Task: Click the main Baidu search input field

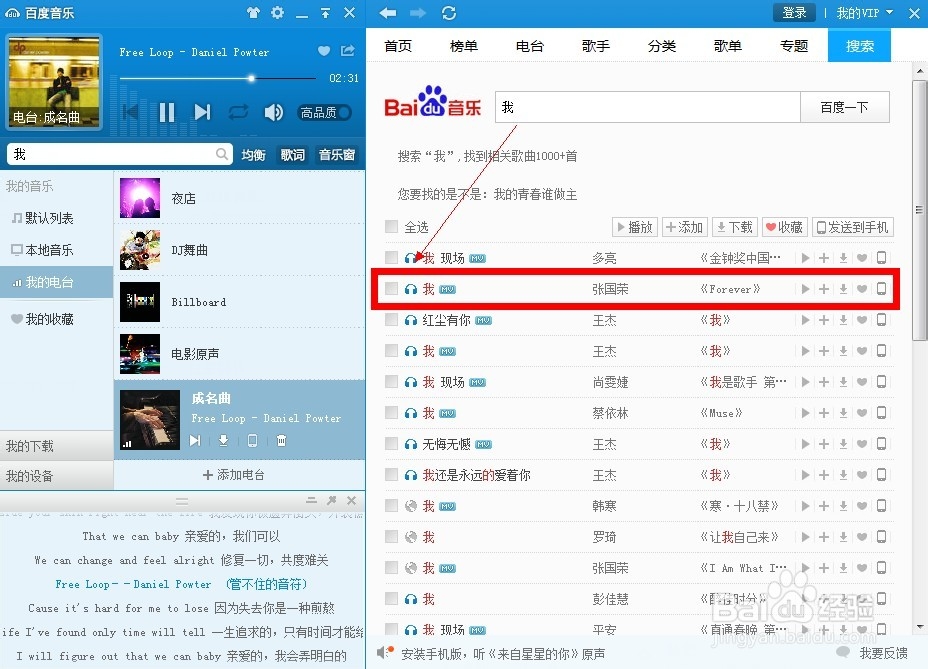Action: click(647, 107)
